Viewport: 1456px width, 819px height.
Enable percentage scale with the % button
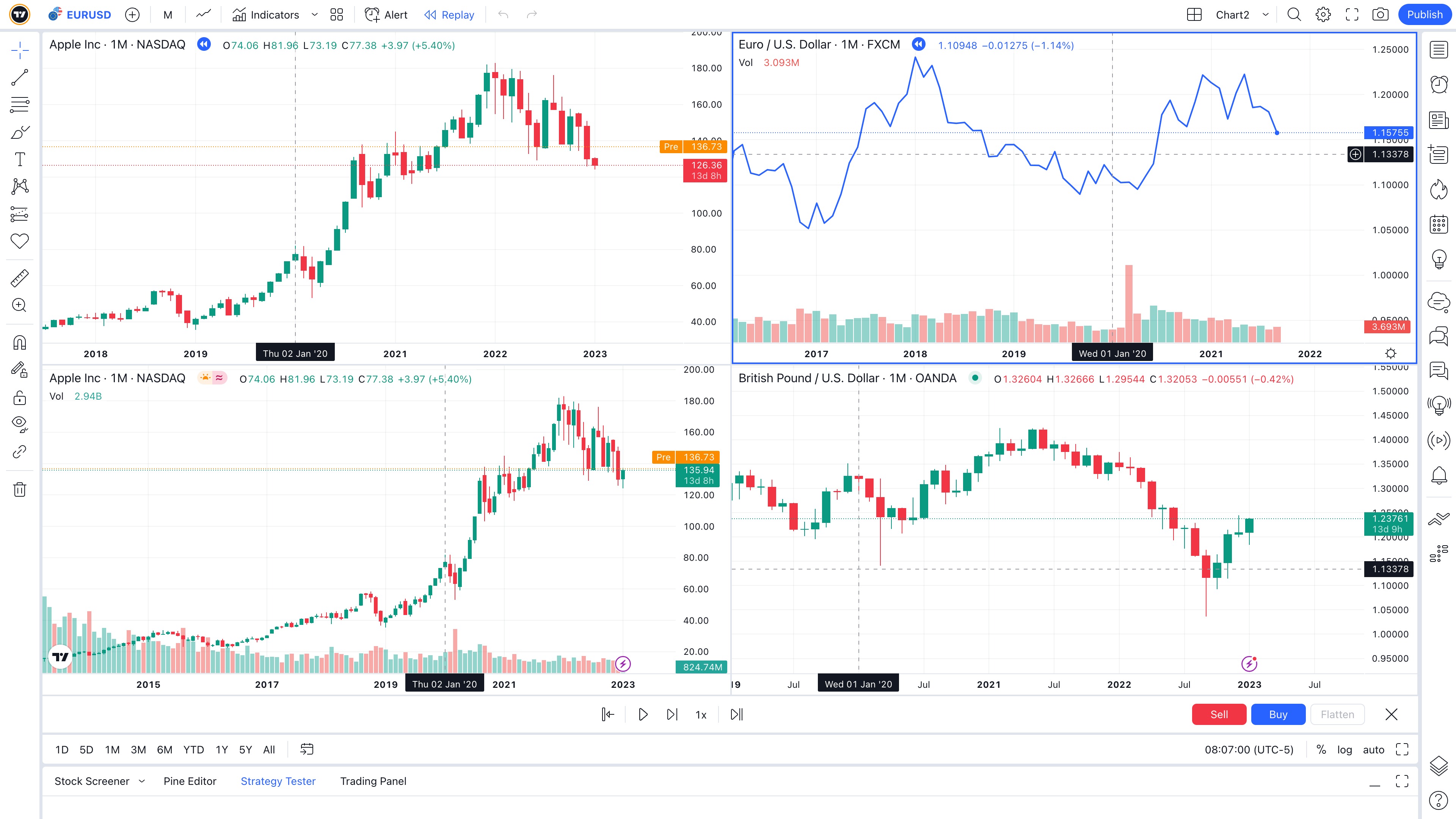pyautogui.click(x=1321, y=750)
